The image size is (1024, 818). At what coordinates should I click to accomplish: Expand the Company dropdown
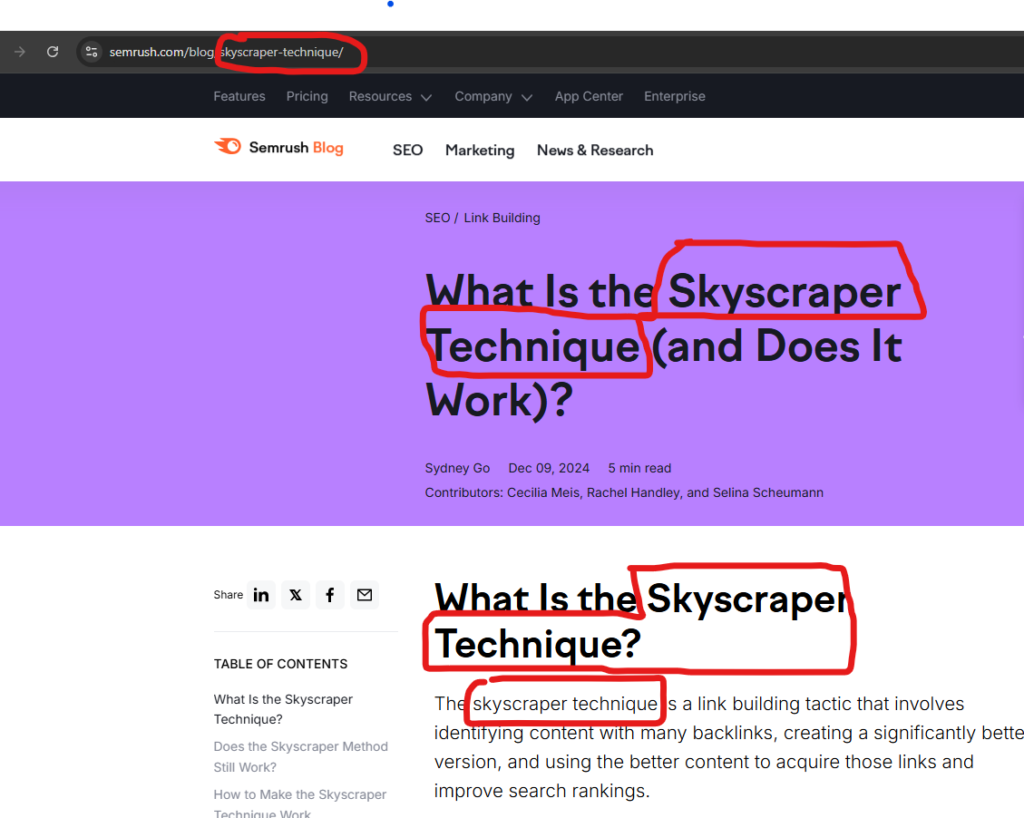pyautogui.click(x=494, y=96)
